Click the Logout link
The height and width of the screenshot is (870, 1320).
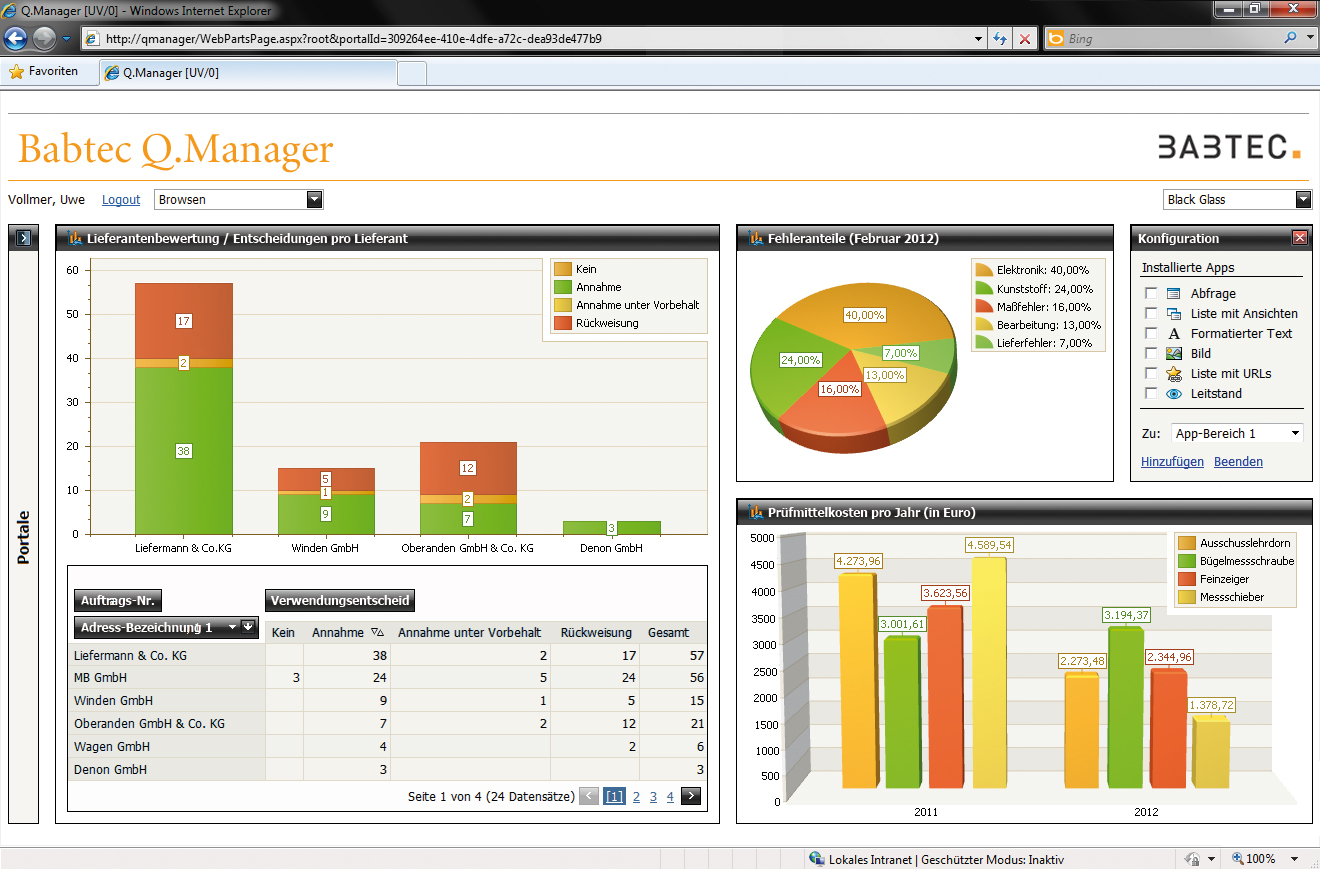coord(121,200)
